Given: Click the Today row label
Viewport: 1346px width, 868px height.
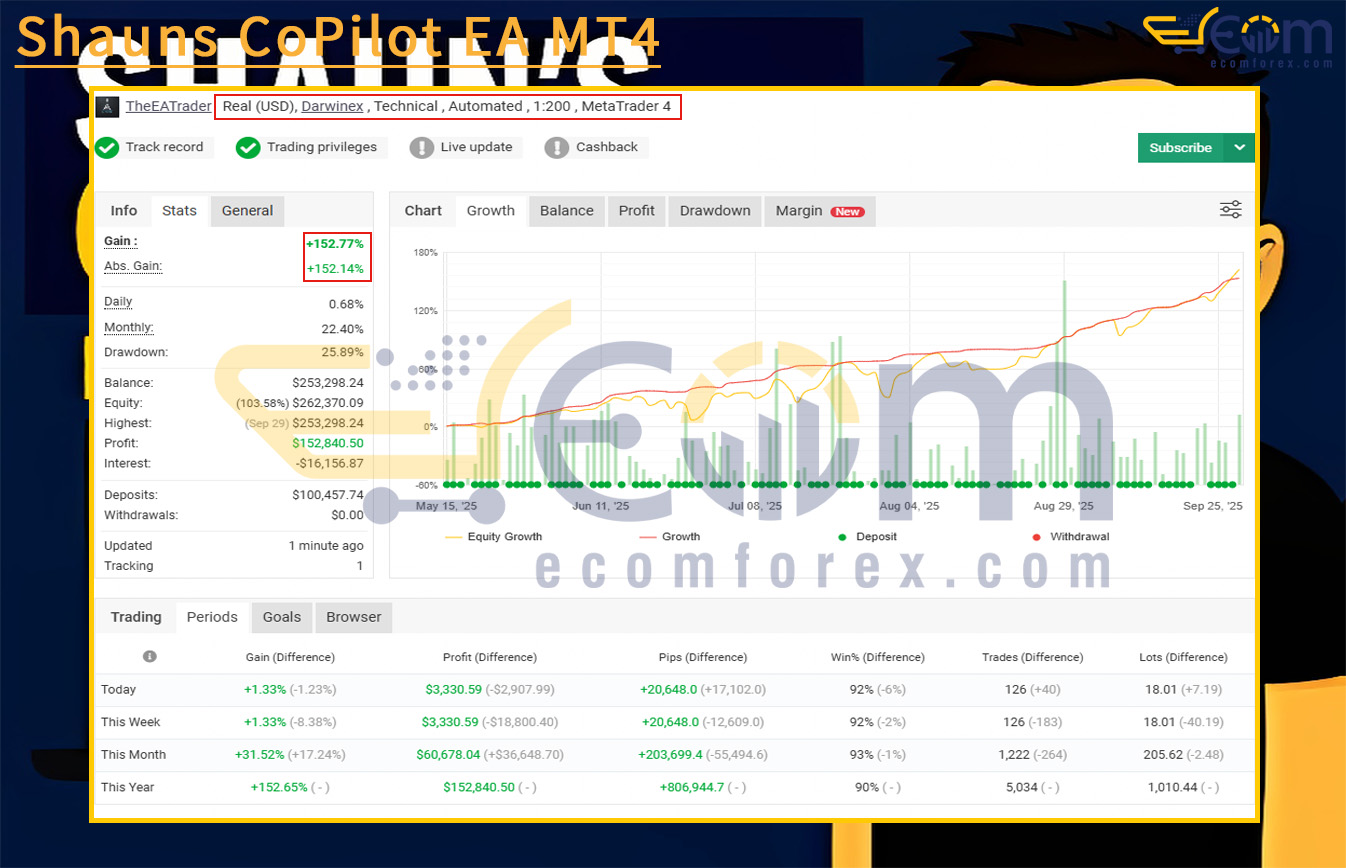Looking at the screenshot, I should [x=118, y=689].
